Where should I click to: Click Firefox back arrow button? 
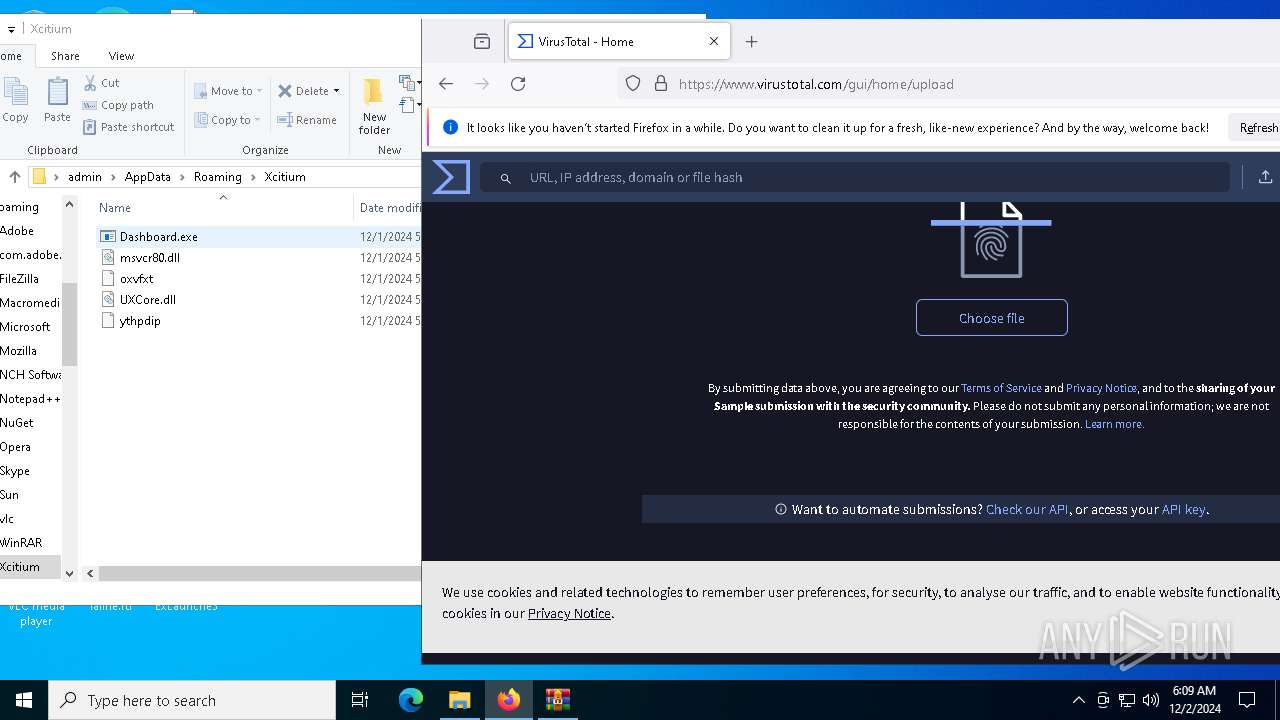pyautogui.click(x=446, y=84)
